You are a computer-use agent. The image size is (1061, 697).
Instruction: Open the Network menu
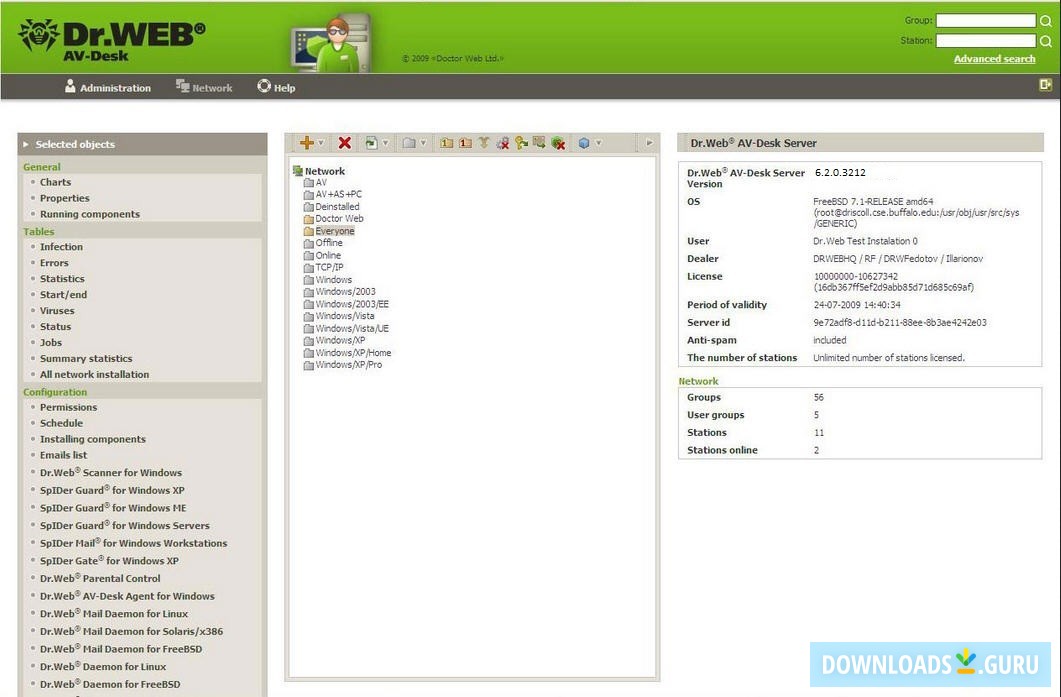204,87
